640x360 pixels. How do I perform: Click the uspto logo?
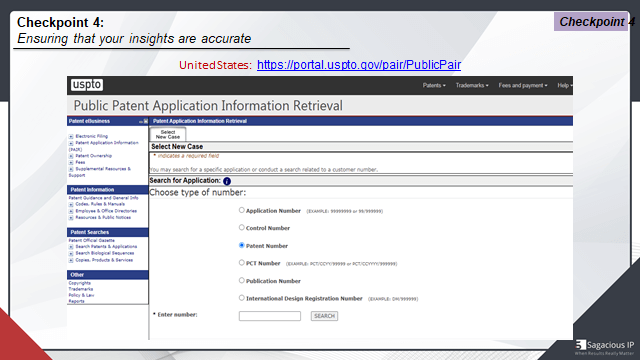[x=87, y=85]
